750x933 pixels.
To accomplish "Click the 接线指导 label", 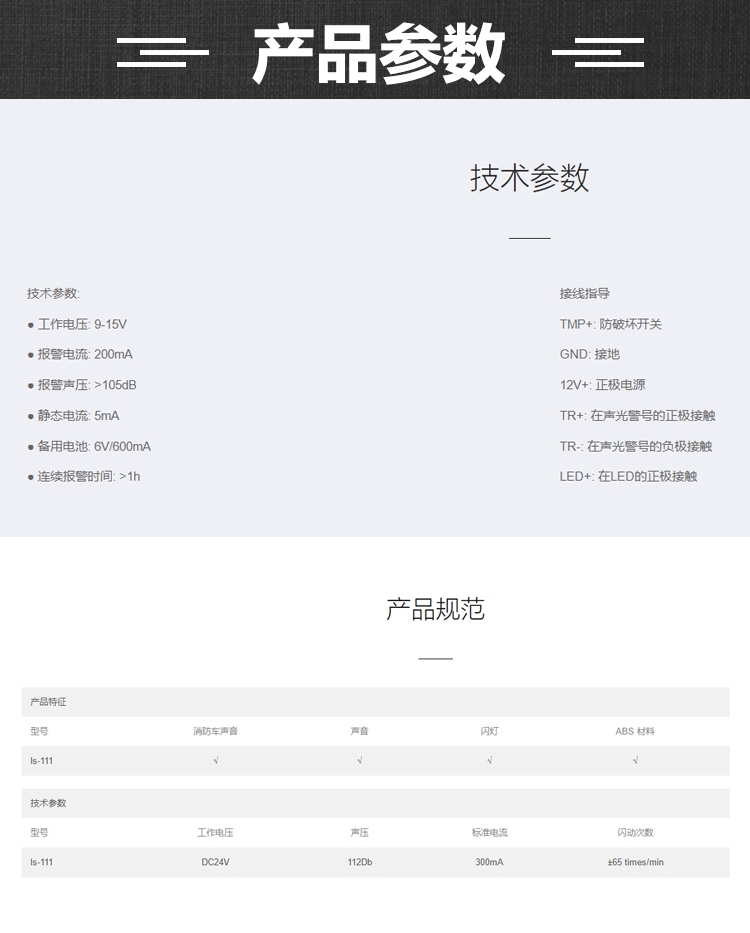I will point(585,293).
